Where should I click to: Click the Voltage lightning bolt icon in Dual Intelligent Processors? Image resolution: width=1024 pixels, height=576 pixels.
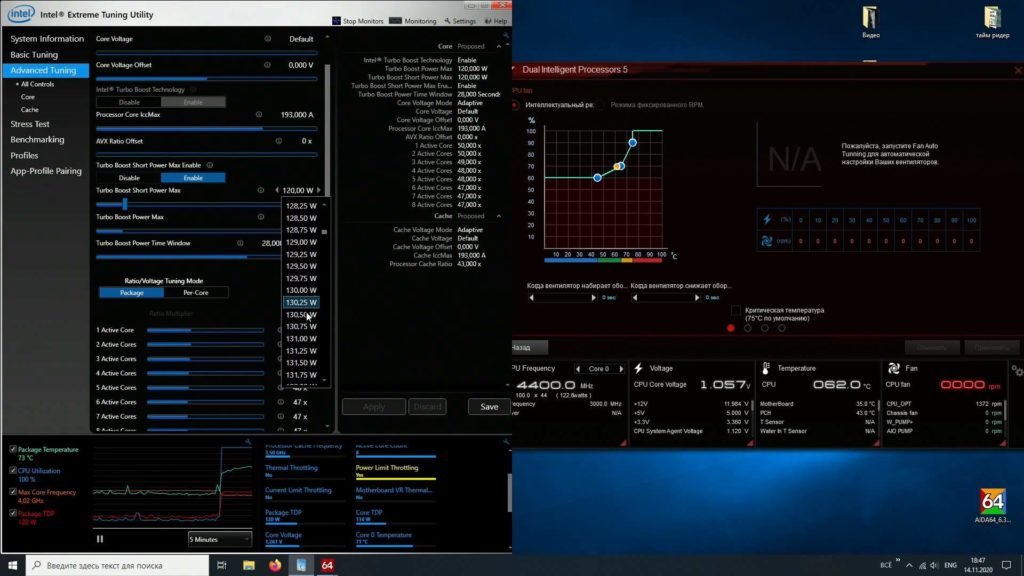[639, 368]
